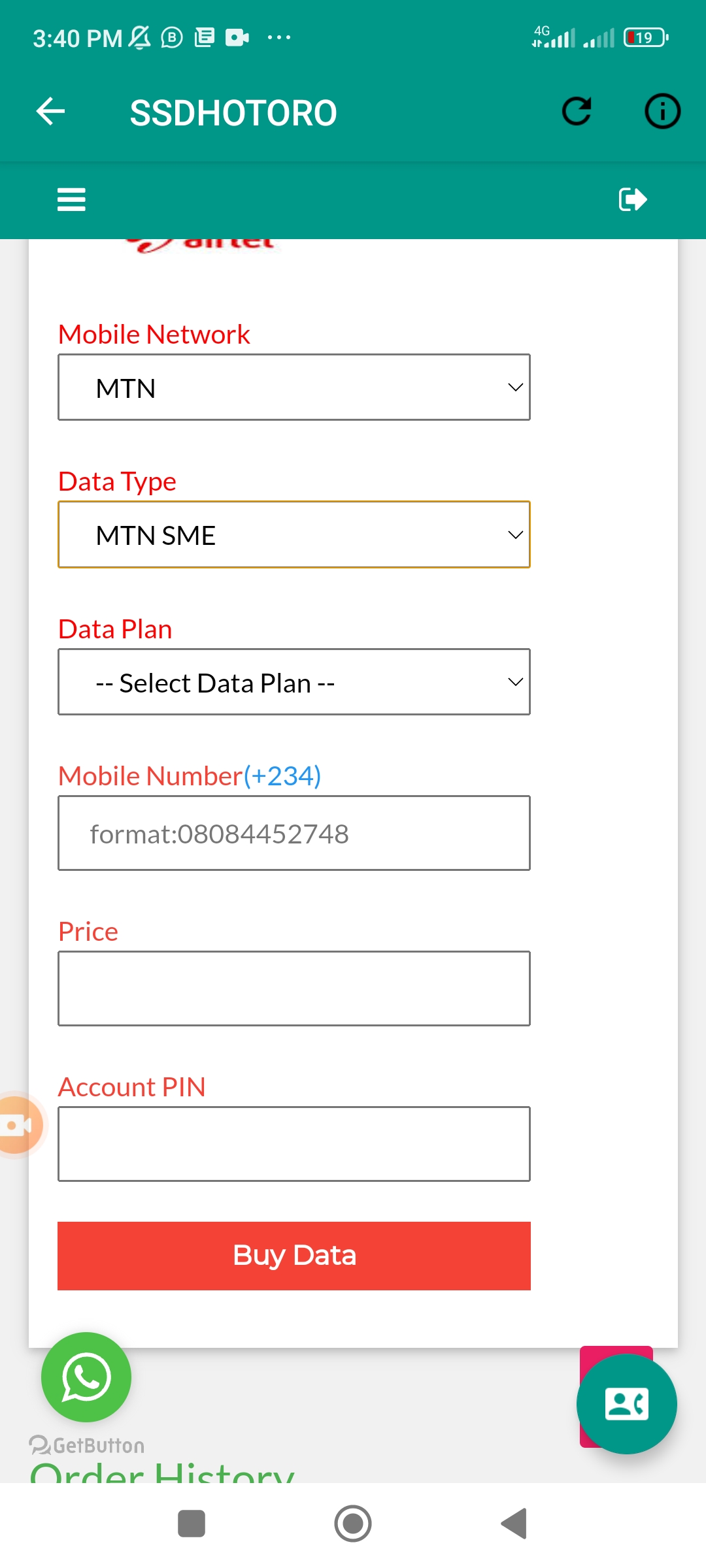Viewport: 706px width, 1568px height.
Task: Tap the Account PIN label
Action: (x=132, y=1087)
